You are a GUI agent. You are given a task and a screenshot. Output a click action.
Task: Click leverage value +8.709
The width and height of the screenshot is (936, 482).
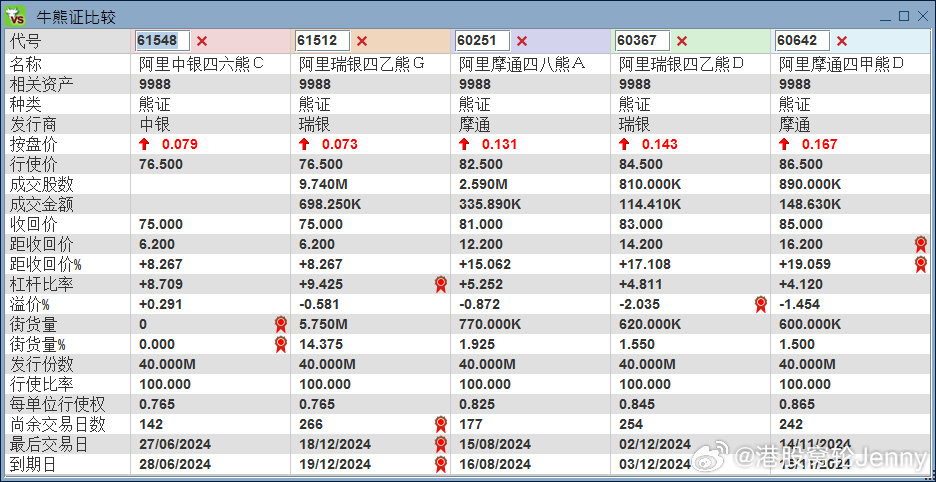click(161, 285)
